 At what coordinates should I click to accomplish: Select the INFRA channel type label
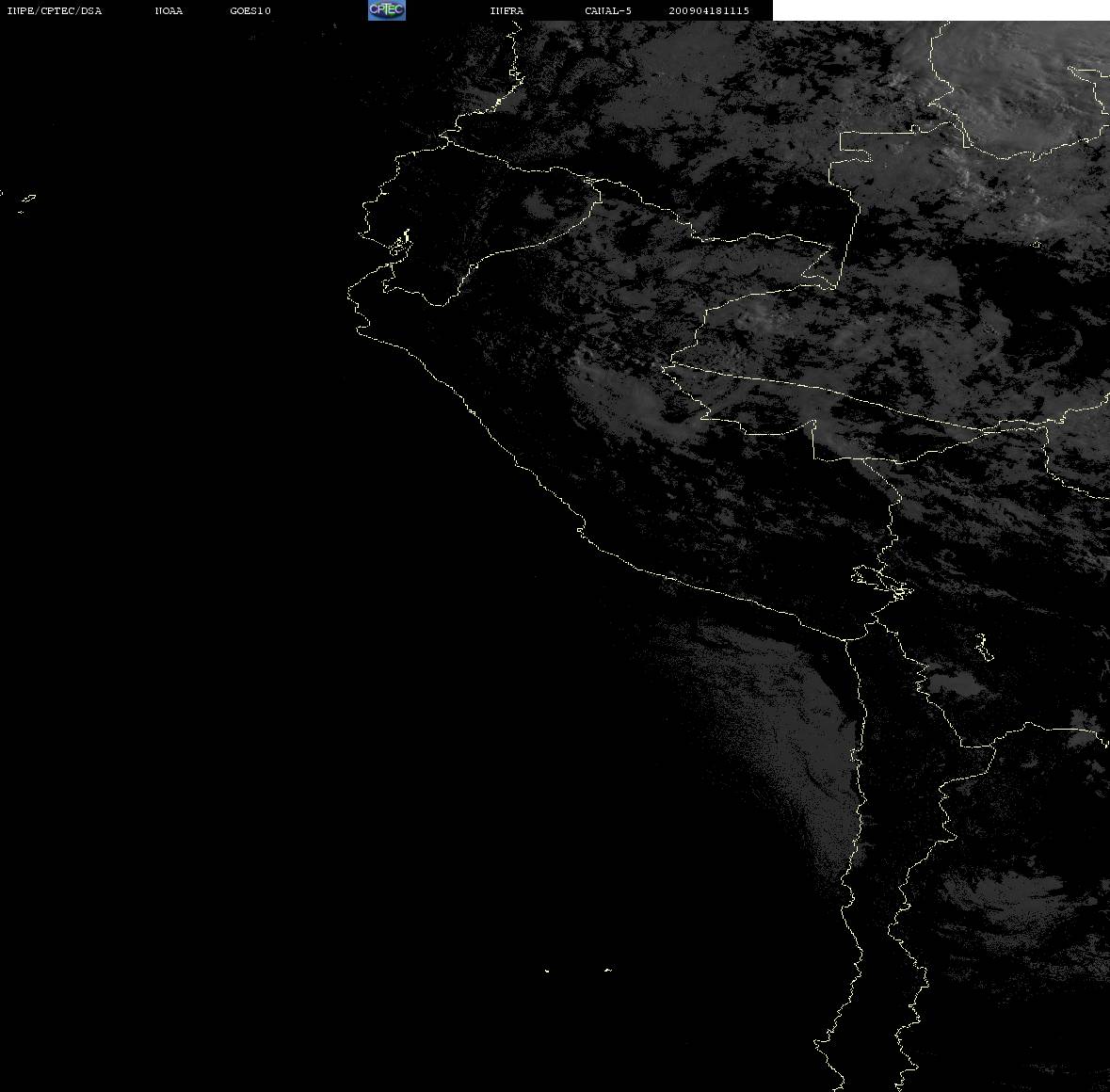click(x=507, y=10)
